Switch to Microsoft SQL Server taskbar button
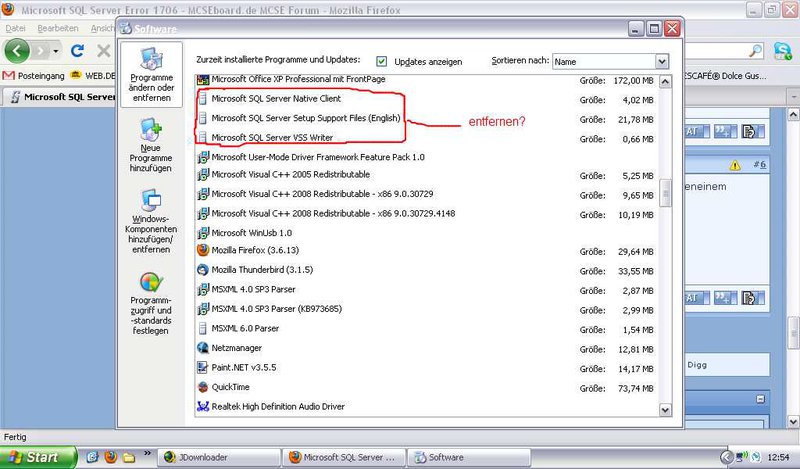The width and height of the screenshot is (800, 469). 344,457
